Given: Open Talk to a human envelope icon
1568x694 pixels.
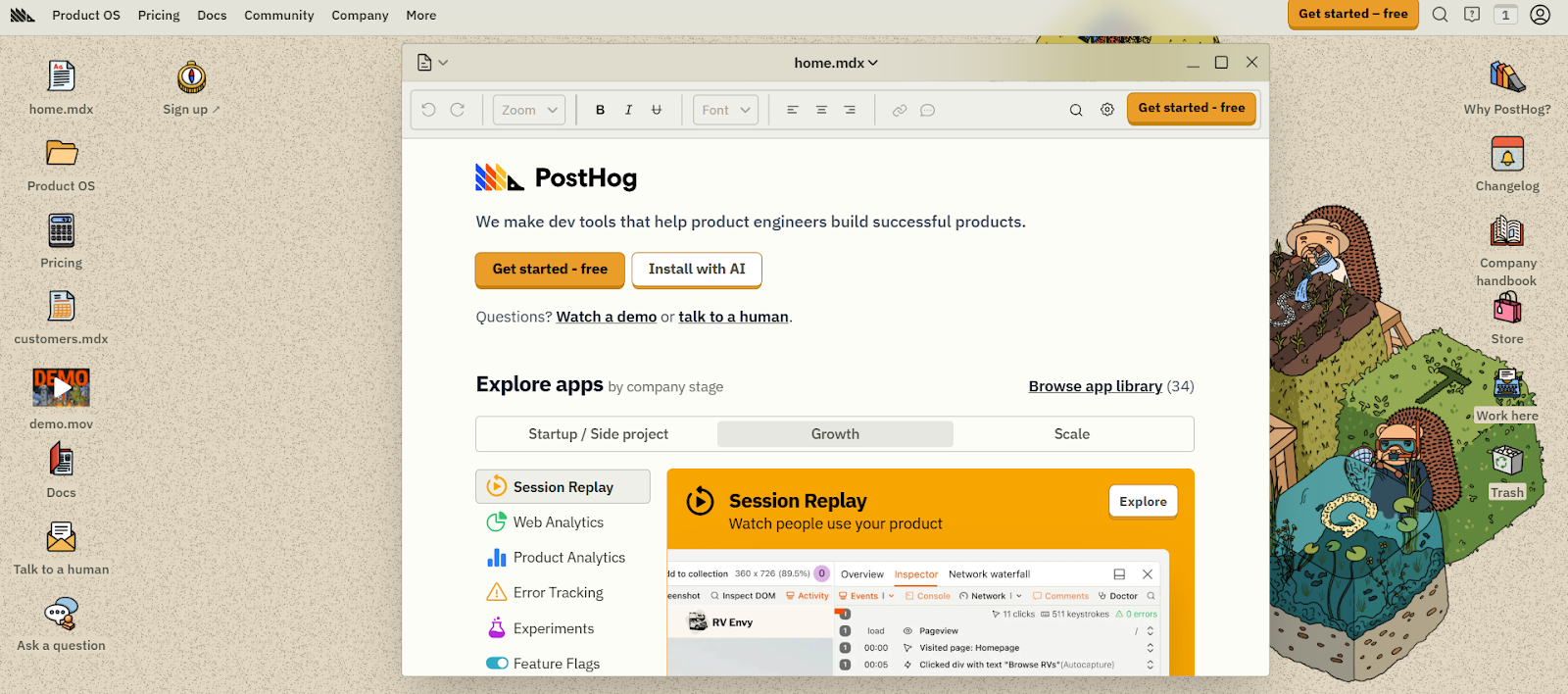Looking at the screenshot, I should (61, 536).
